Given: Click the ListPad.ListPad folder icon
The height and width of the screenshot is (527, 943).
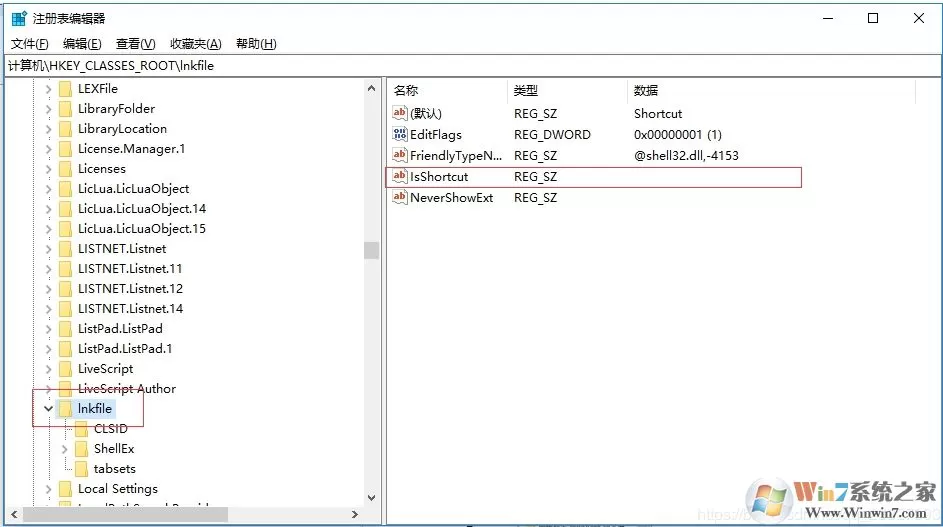Looking at the screenshot, I should coord(66,329).
